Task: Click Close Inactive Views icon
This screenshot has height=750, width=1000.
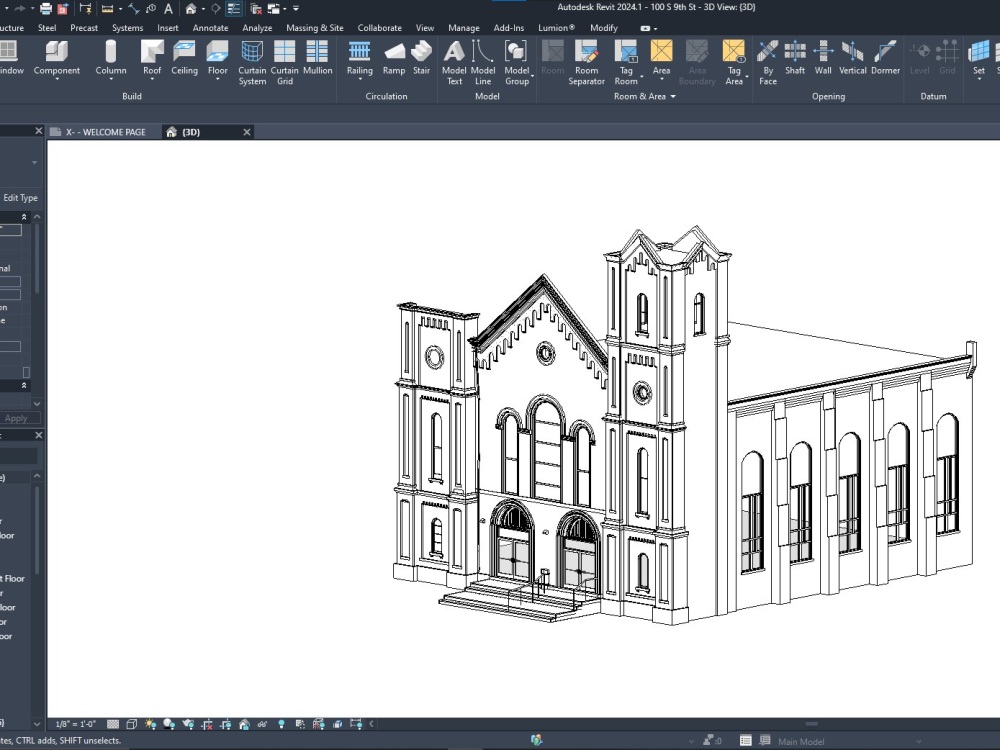Action: (x=256, y=9)
